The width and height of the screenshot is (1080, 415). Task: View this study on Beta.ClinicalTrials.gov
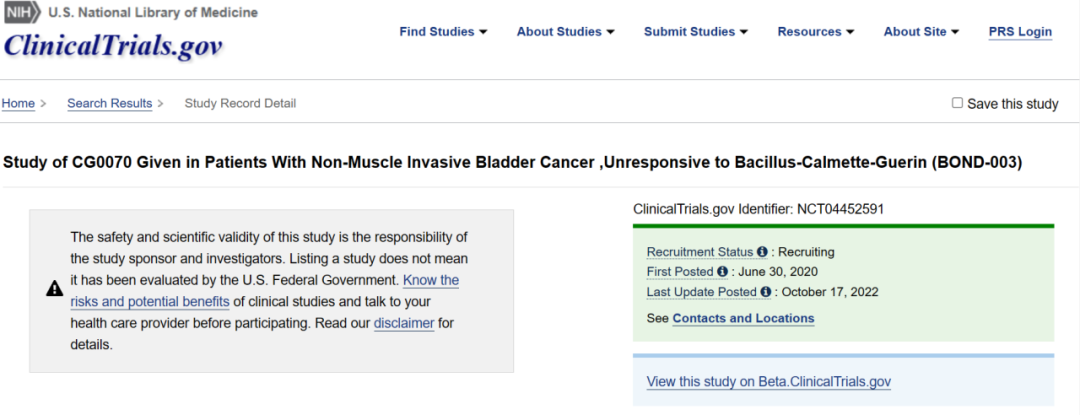768,382
